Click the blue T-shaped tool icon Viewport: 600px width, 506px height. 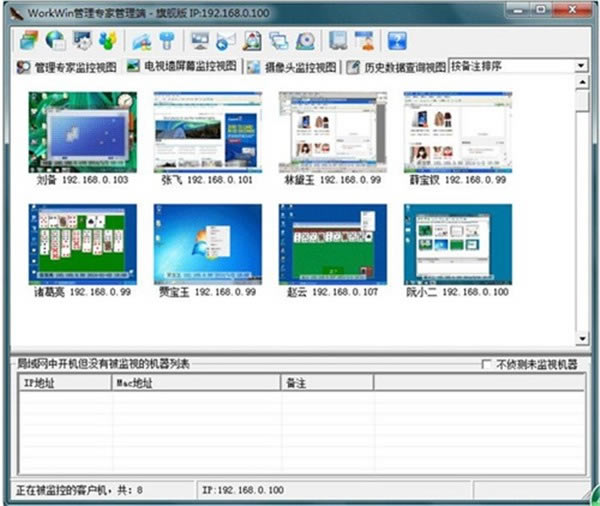tap(167, 41)
